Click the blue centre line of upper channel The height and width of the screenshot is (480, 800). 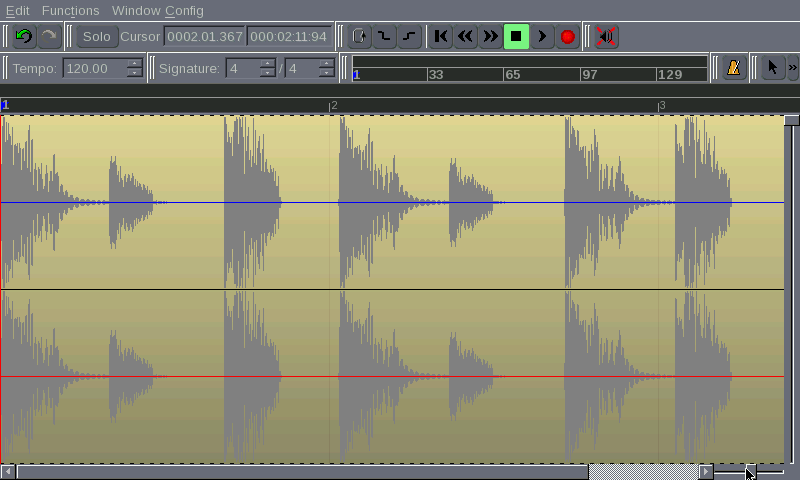coord(392,203)
